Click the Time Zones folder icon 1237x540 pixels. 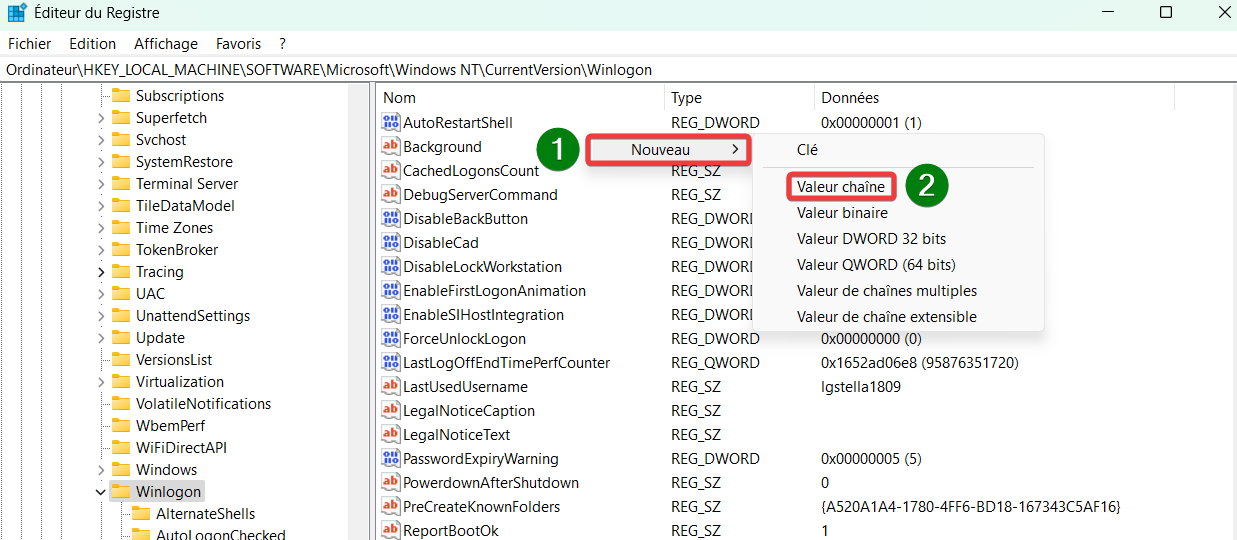[121, 228]
